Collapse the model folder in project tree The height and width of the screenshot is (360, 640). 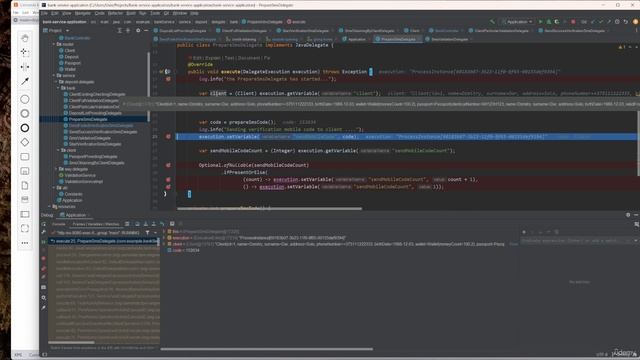[54, 44]
